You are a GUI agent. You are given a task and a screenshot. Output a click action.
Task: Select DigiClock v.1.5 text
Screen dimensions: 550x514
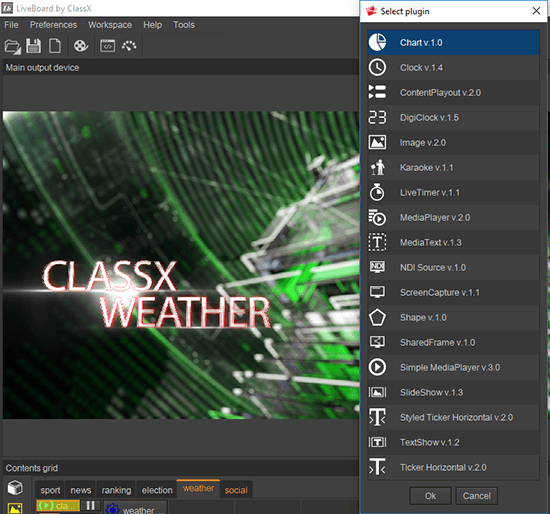point(429,118)
